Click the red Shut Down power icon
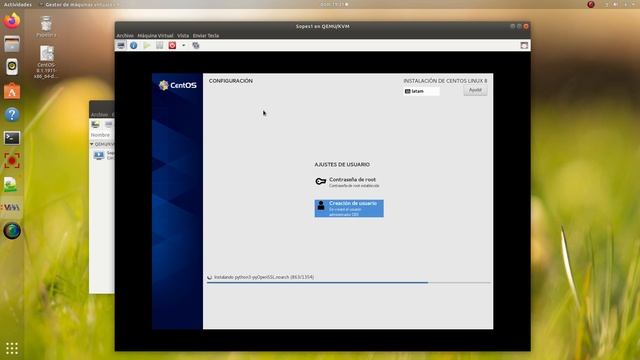This screenshot has width=640, height=360. click(172, 45)
